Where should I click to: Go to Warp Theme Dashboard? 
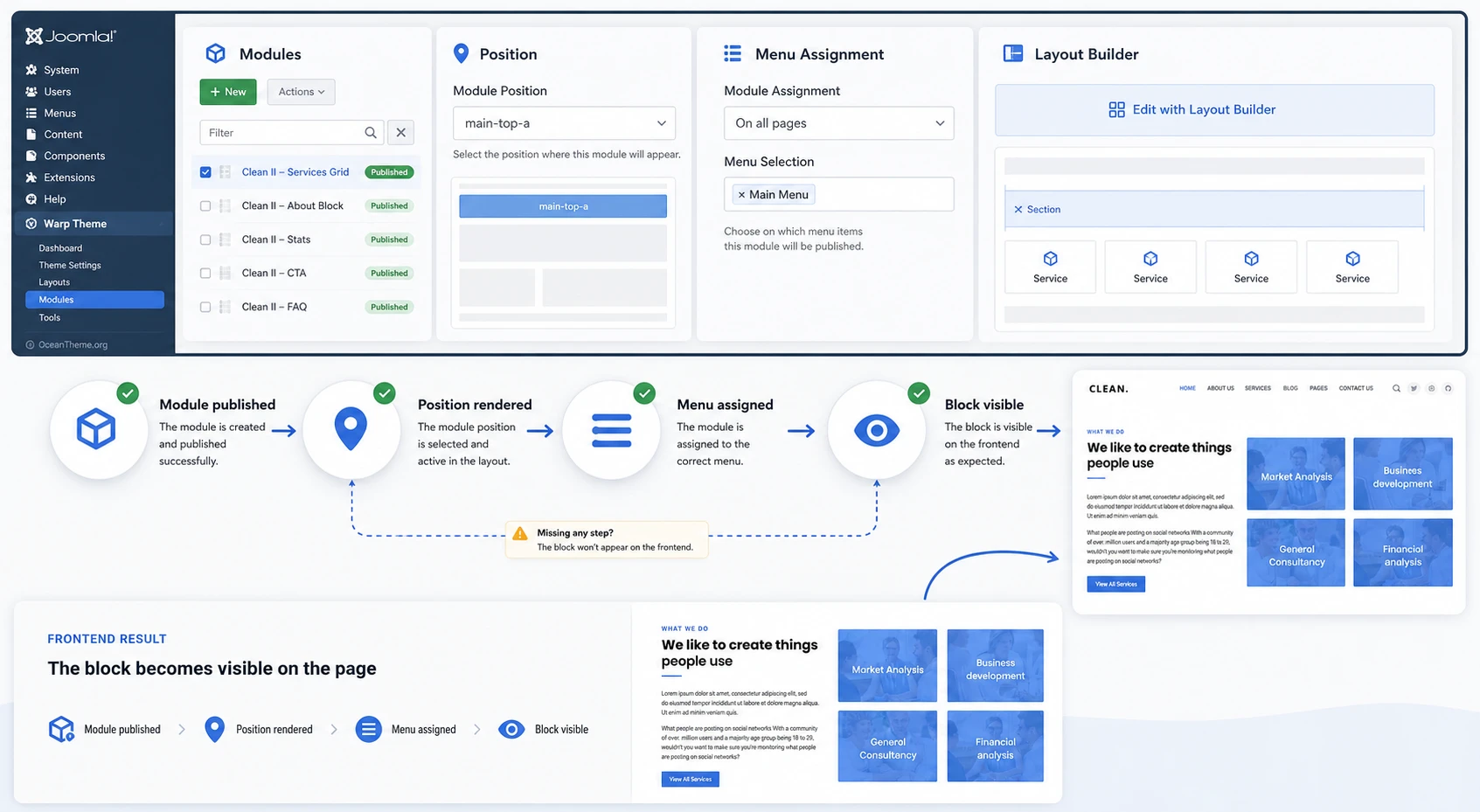[60, 248]
